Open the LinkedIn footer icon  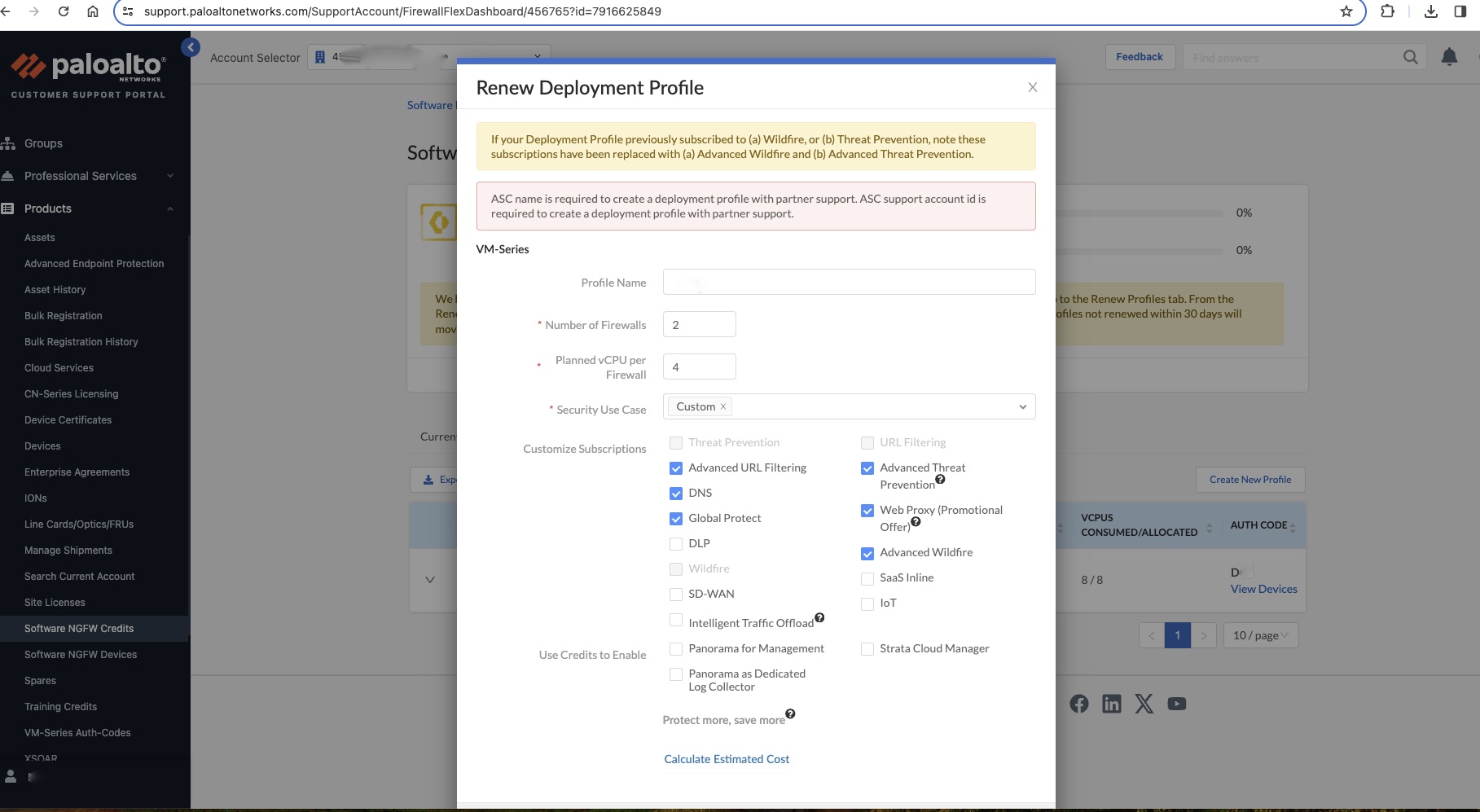pos(1111,704)
